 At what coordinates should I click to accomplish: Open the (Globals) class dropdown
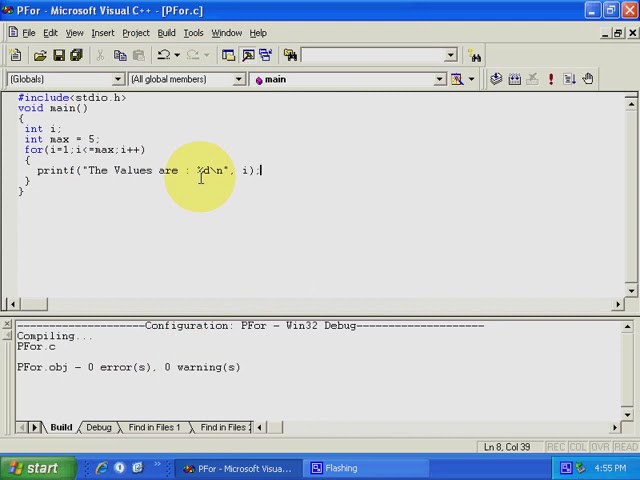118,79
